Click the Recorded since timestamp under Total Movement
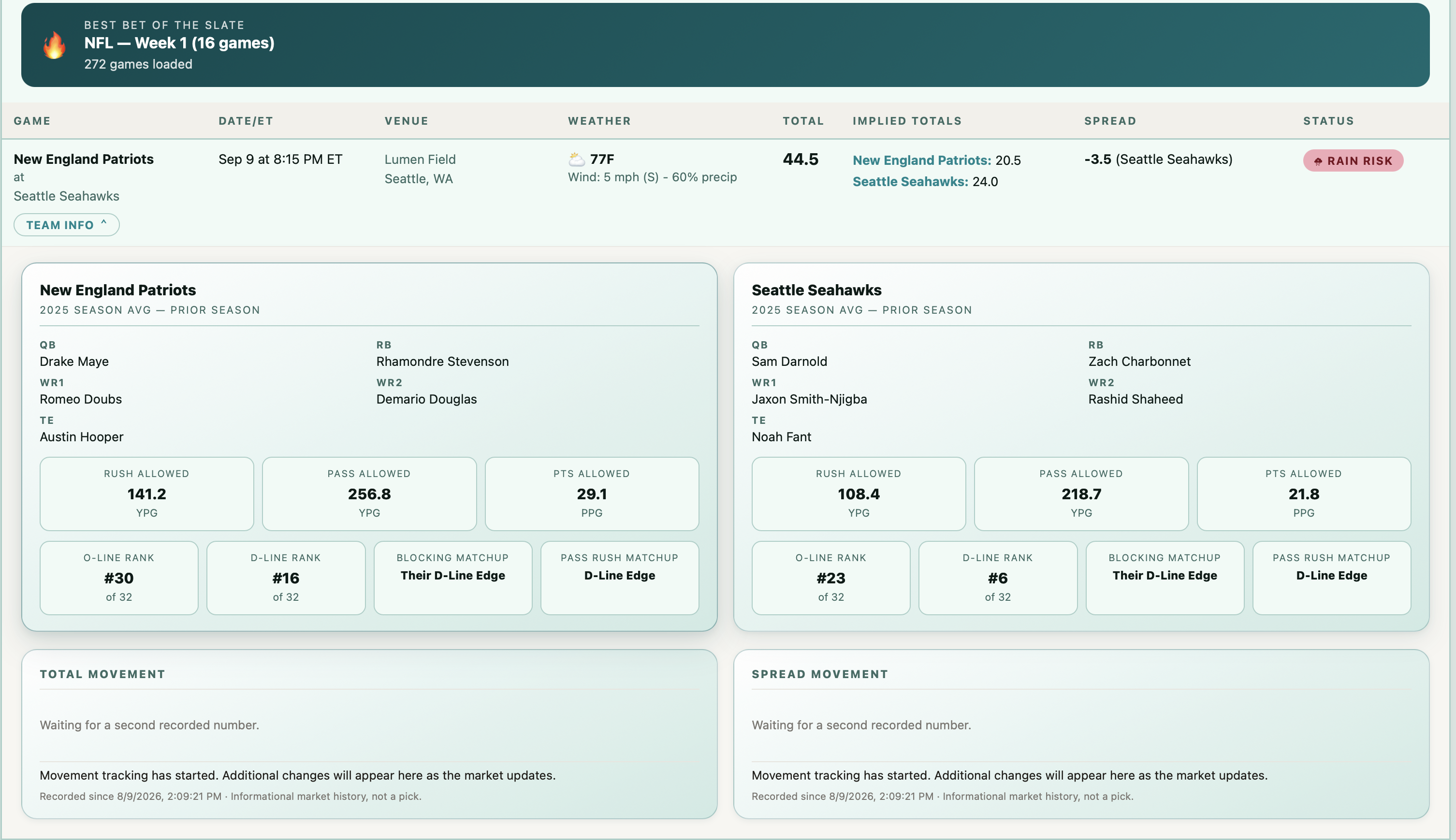Viewport: 1456px width, 840px height. coord(131,797)
